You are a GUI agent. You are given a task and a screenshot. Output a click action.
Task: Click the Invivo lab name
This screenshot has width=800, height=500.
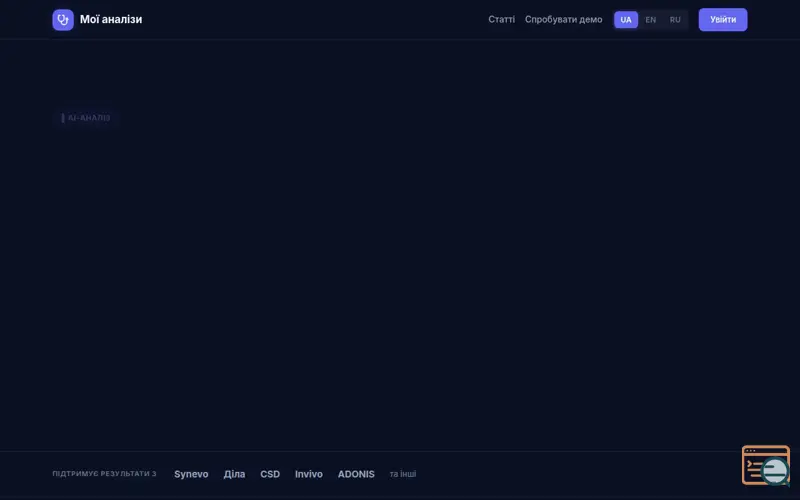309,474
